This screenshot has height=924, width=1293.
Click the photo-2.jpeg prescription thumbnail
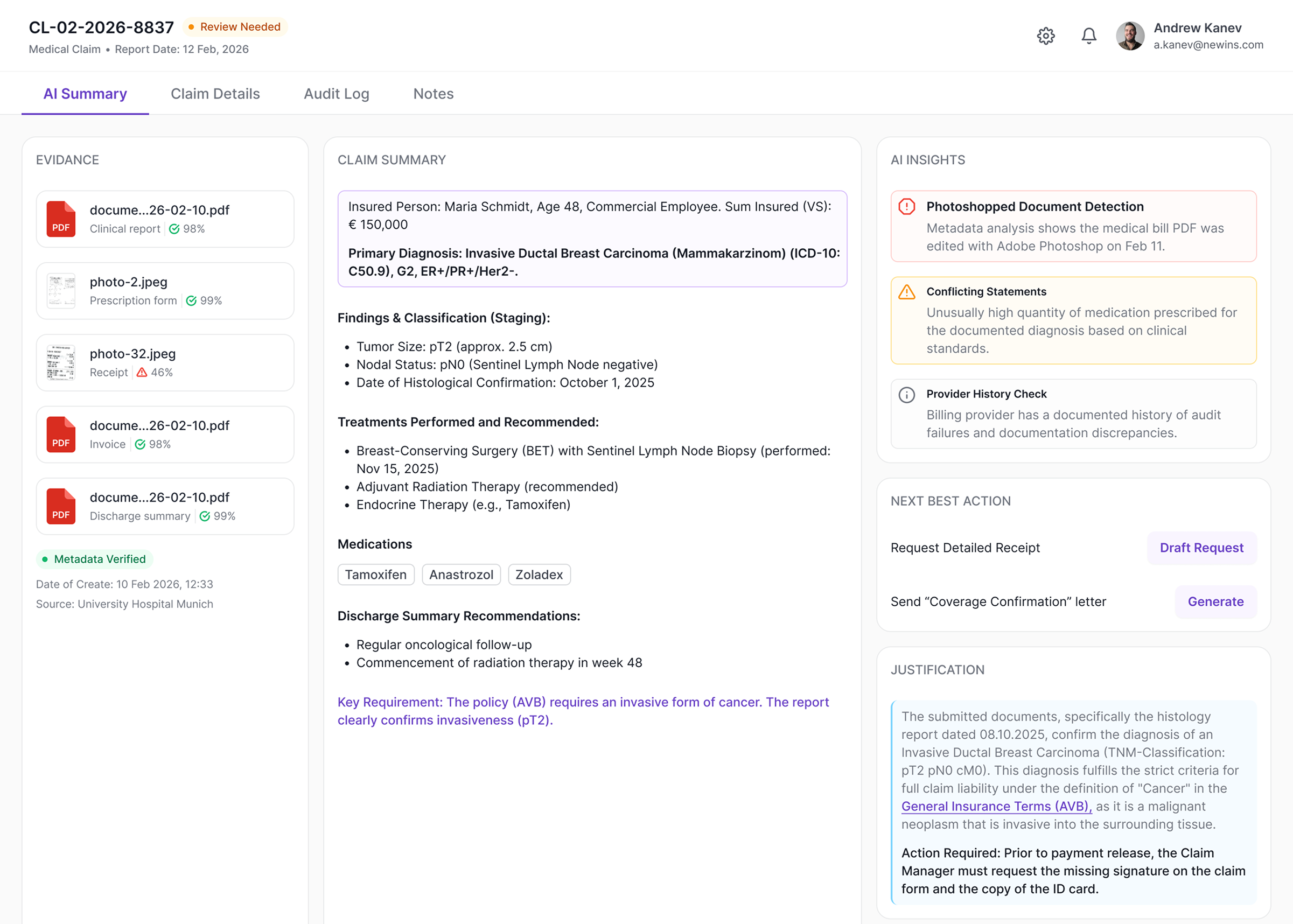61,291
